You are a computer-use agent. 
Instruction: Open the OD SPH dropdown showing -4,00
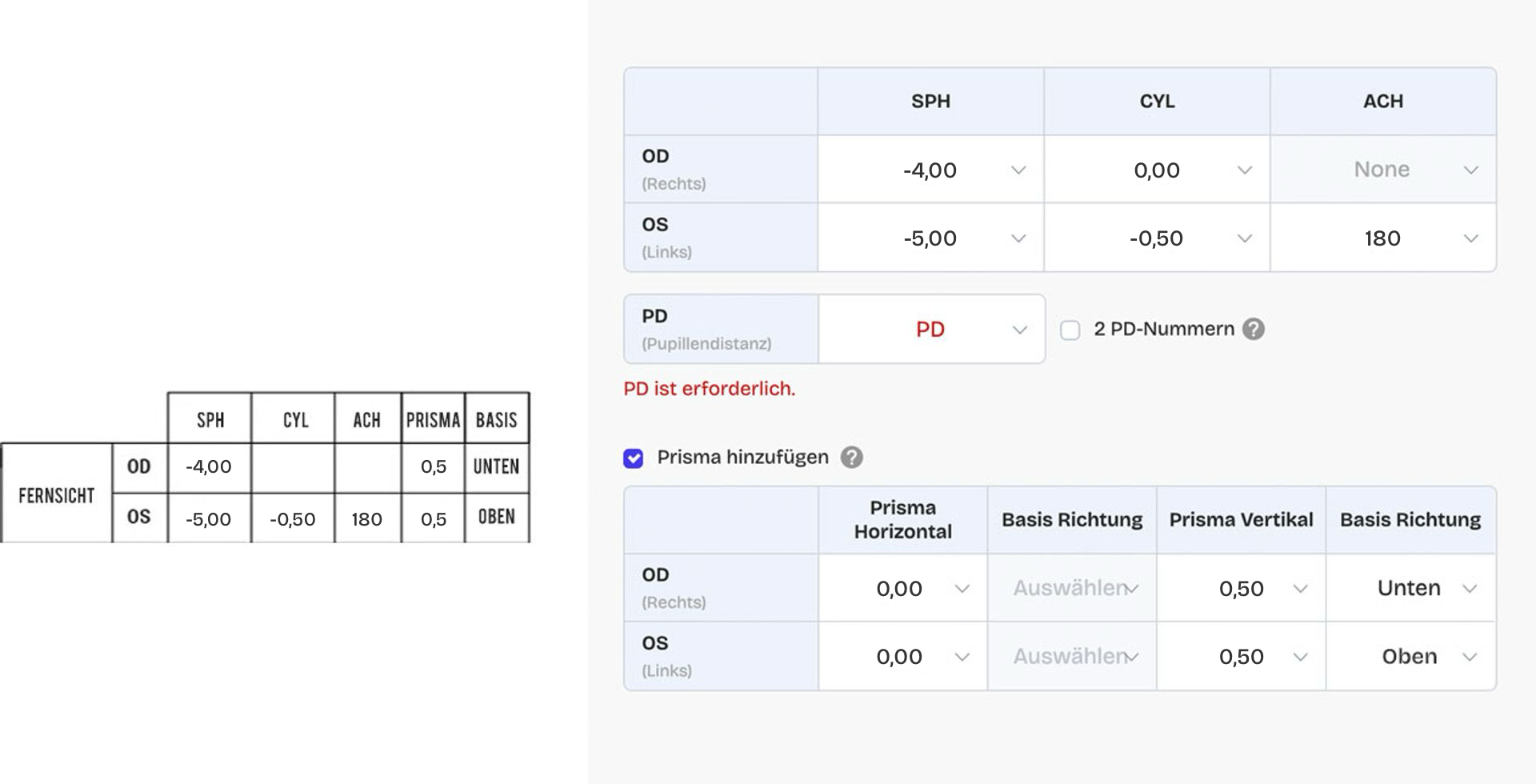[930, 170]
